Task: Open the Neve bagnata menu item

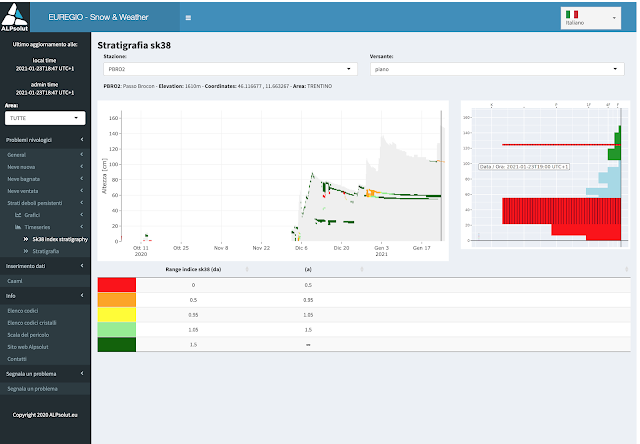Action: pos(45,179)
